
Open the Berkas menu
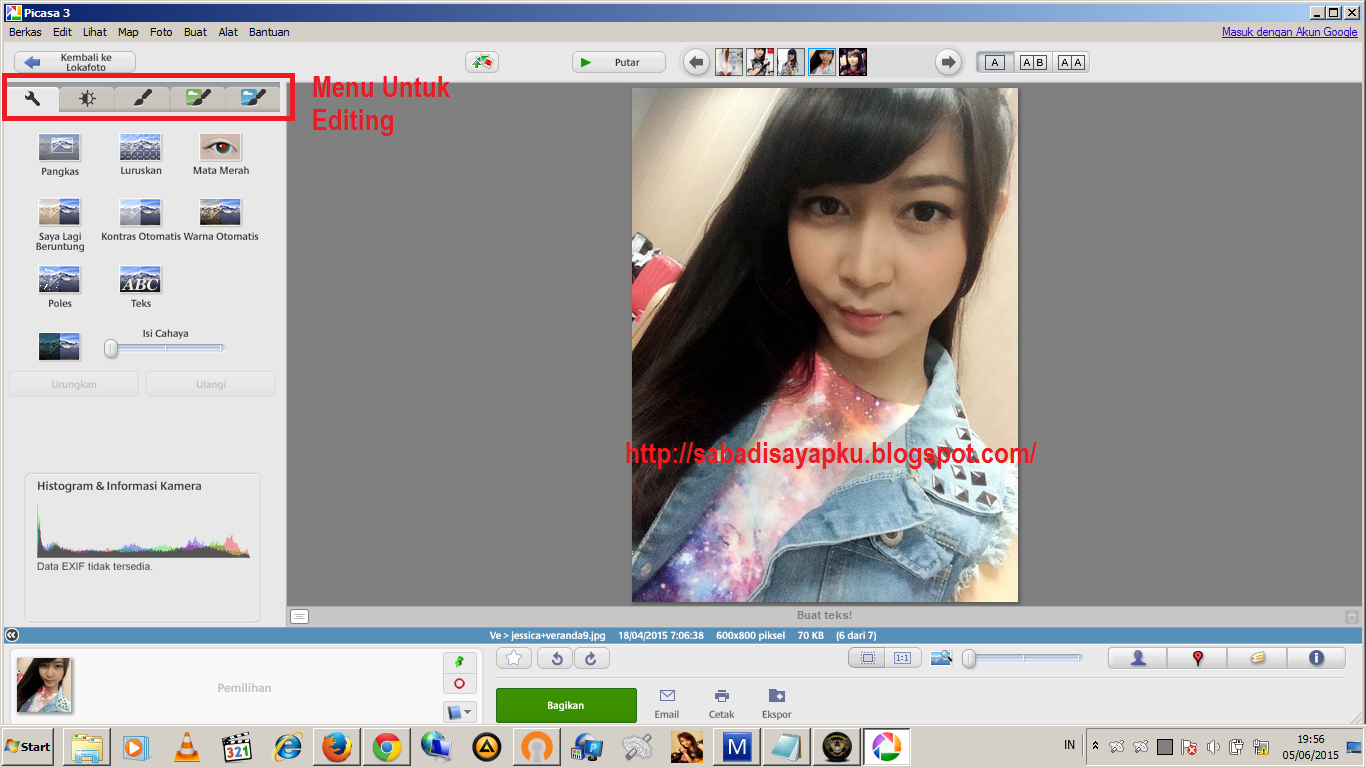coord(25,32)
